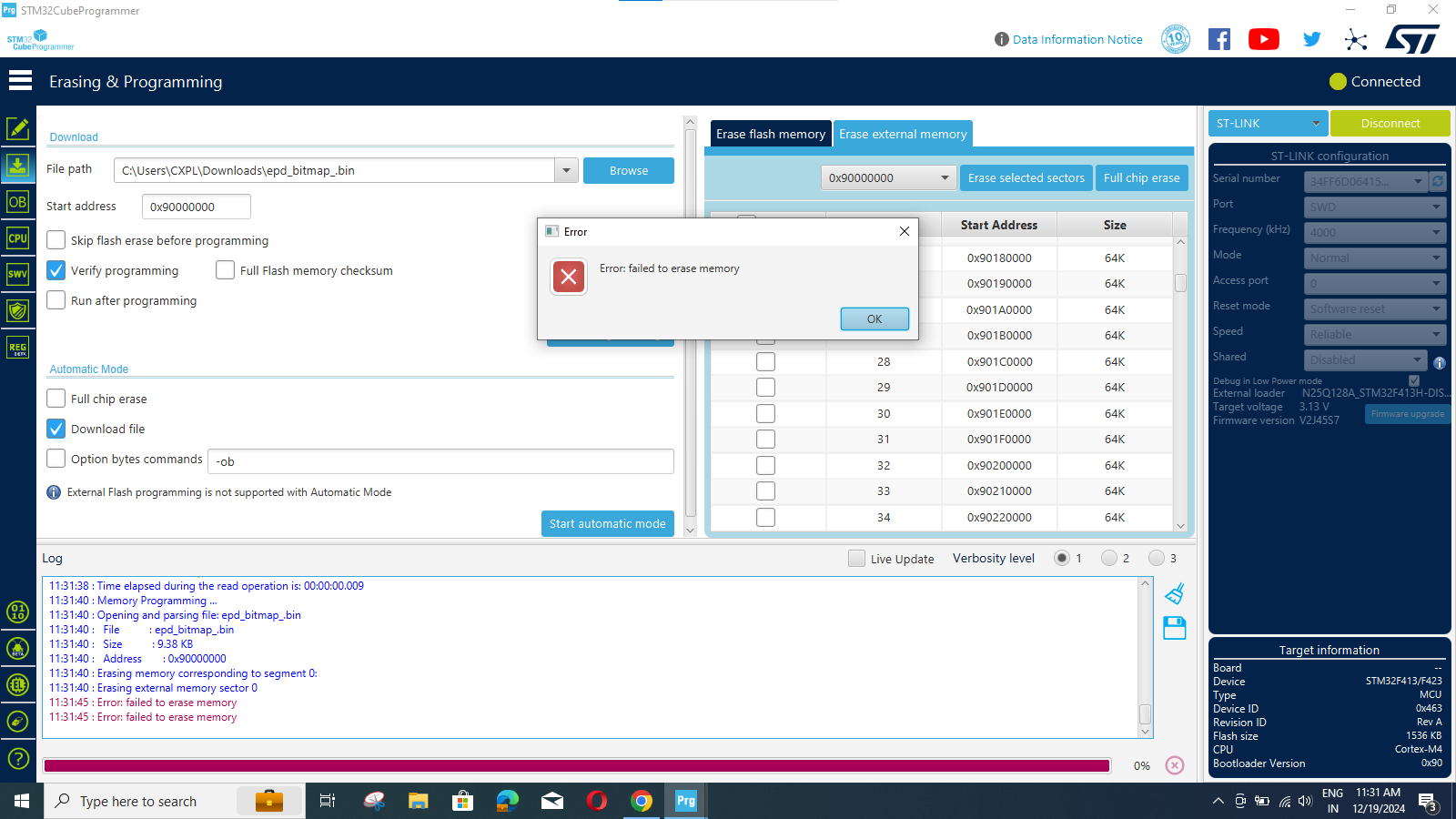Image resolution: width=1456 pixels, height=819 pixels.
Task: Open the CPU view sidebar icon
Action: click(17, 238)
